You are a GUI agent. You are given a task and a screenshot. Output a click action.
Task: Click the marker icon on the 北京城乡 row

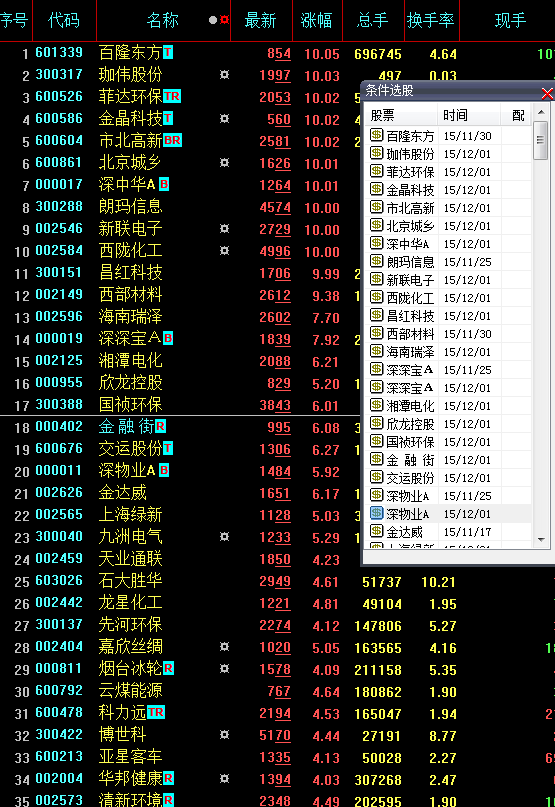pos(224,163)
